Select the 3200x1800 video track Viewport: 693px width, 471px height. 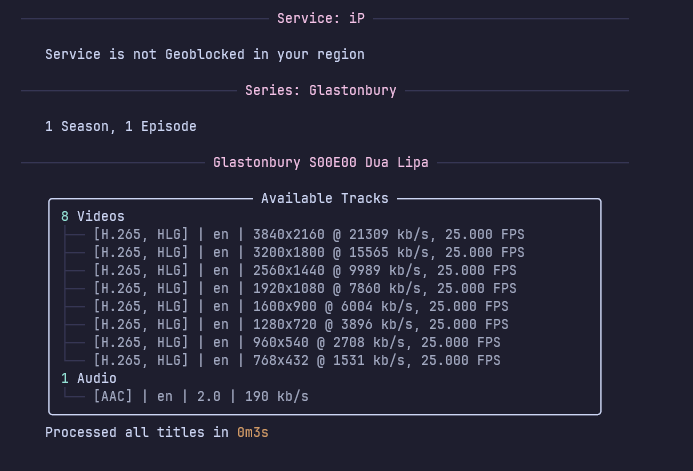(309, 253)
